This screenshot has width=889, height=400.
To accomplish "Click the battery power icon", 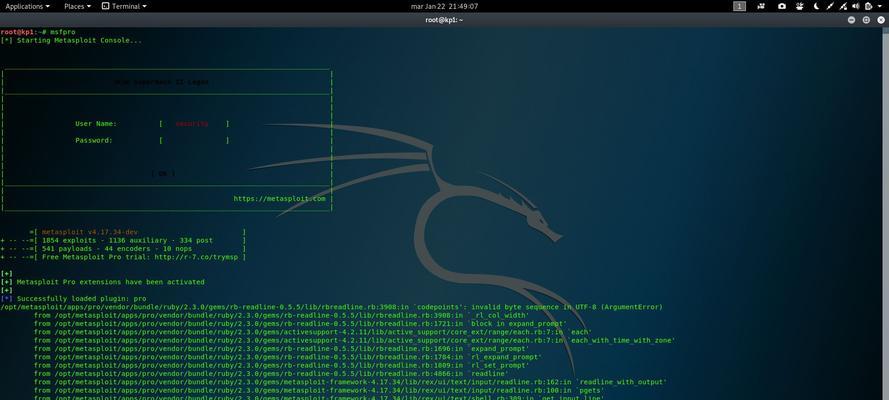I will 869,6.
